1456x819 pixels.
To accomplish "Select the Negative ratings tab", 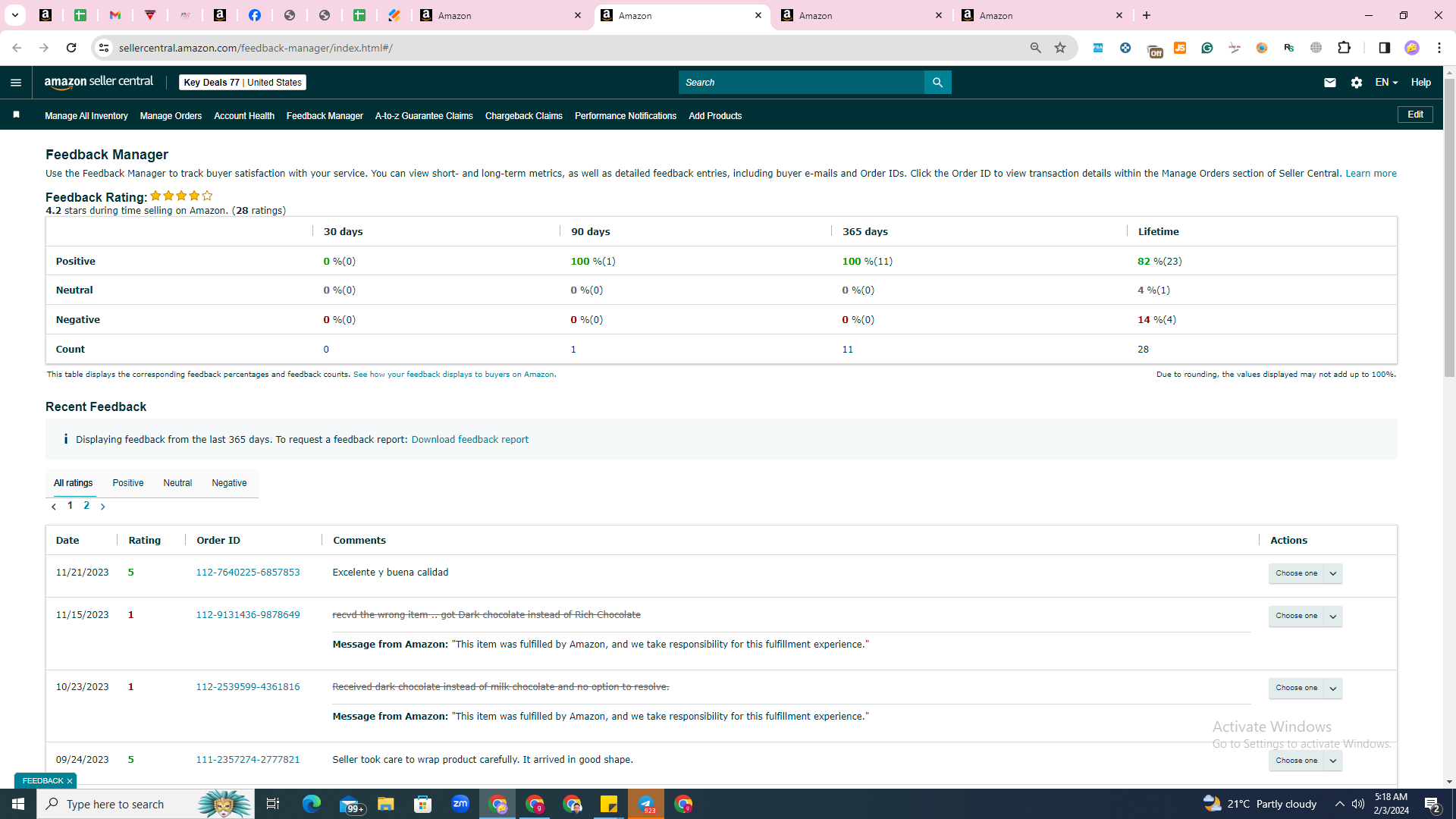I will pyautogui.click(x=229, y=483).
